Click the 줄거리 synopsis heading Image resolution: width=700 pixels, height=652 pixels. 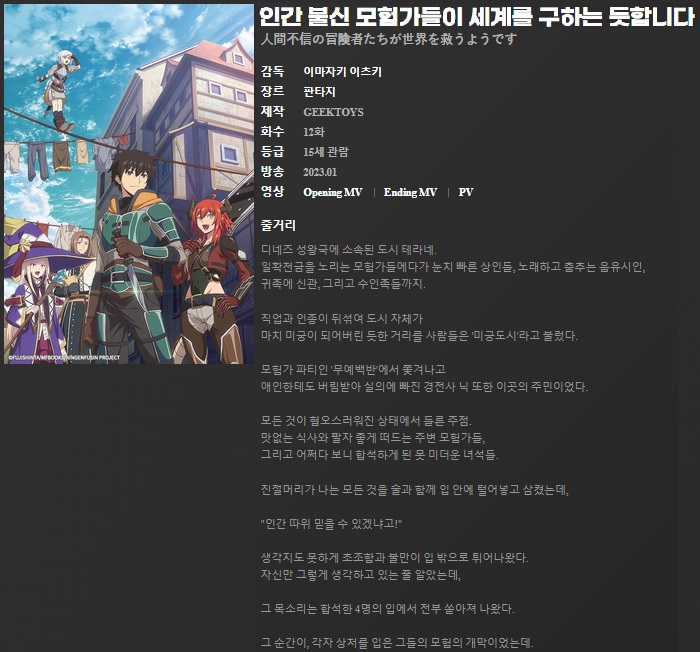tap(277, 225)
